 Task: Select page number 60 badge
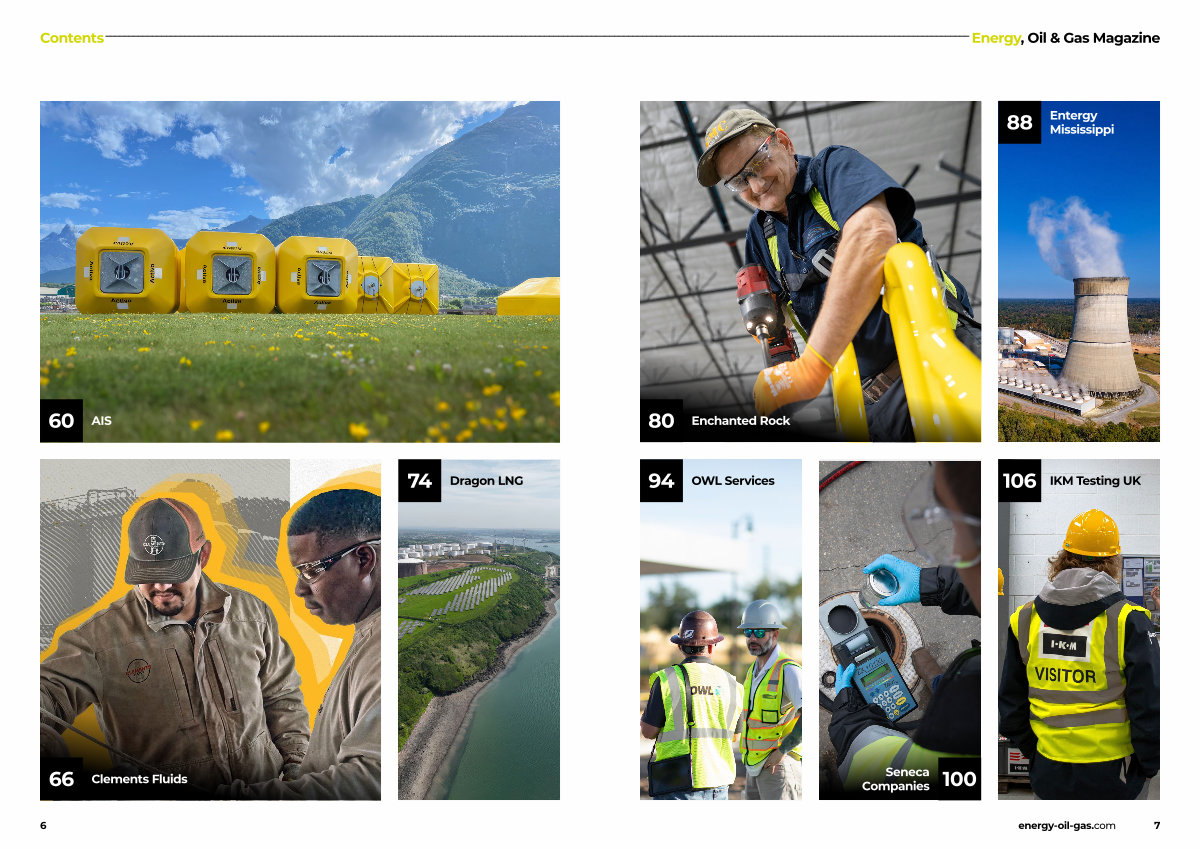tap(61, 421)
